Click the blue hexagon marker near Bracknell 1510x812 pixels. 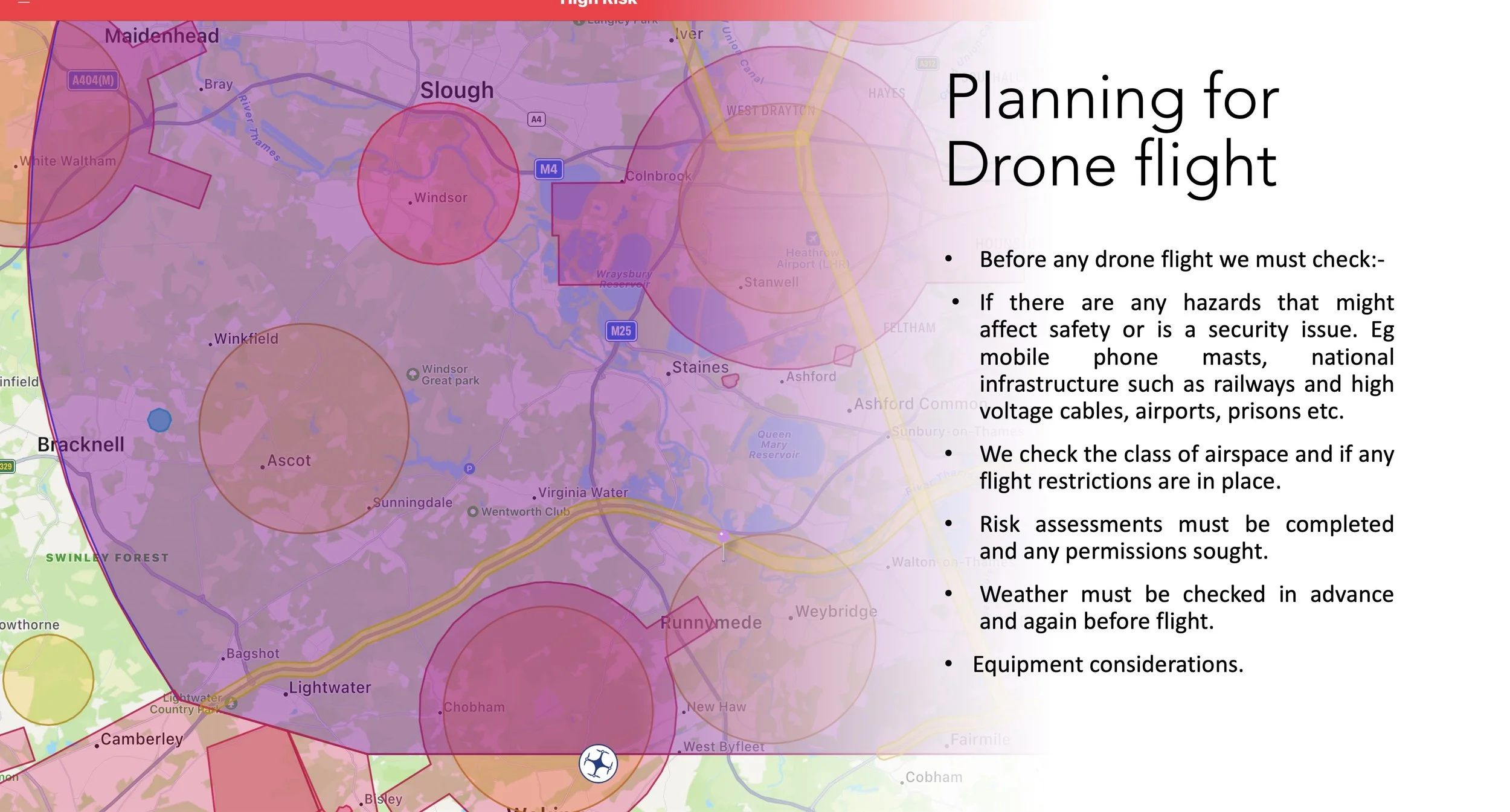(159, 420)
